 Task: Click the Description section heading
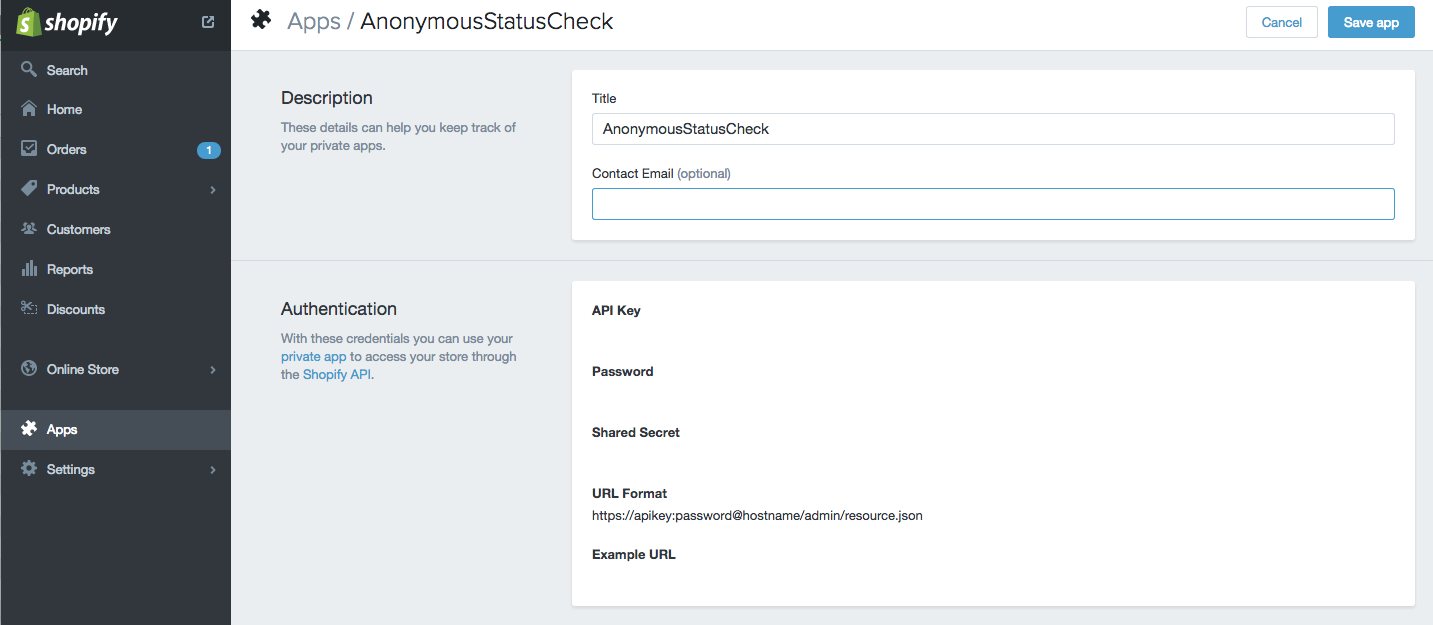tap(326, 98)
